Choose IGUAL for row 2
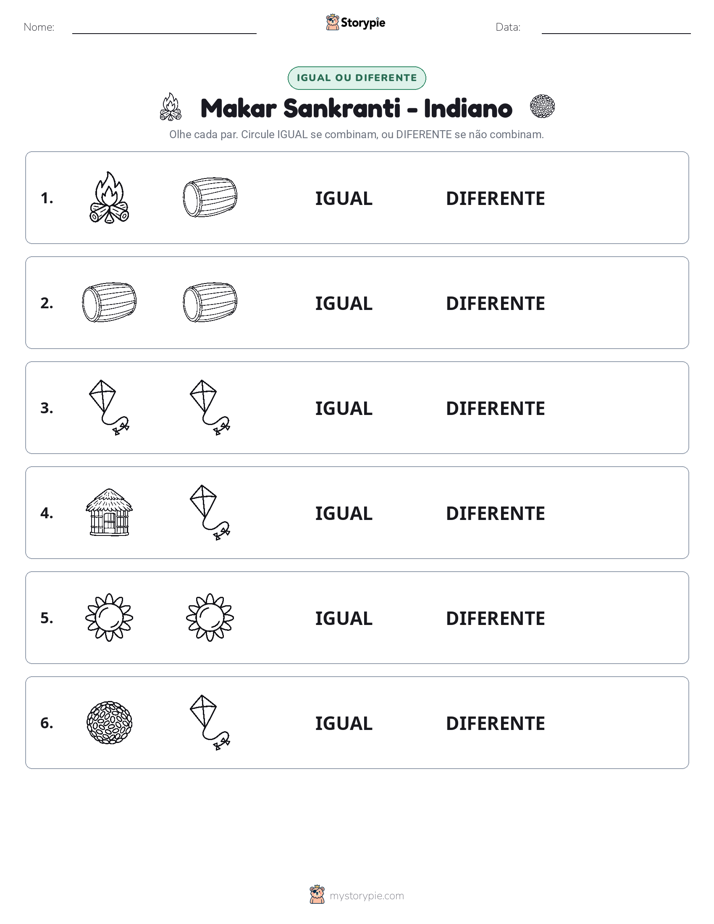 point(343,303)
